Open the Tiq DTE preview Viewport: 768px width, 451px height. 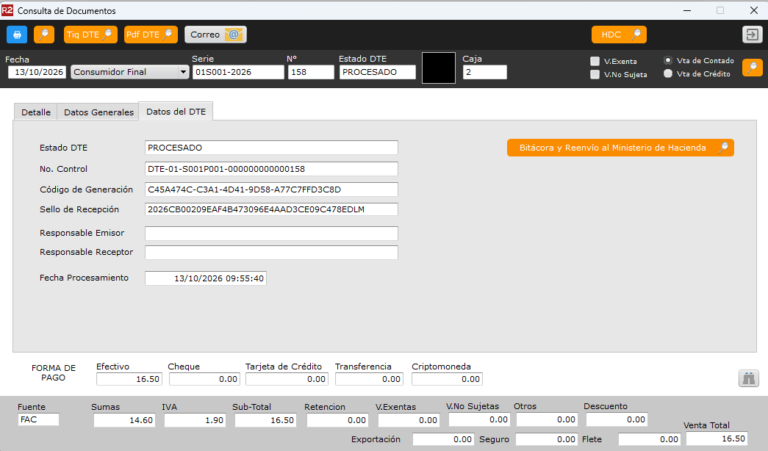(x=91, y=35)
